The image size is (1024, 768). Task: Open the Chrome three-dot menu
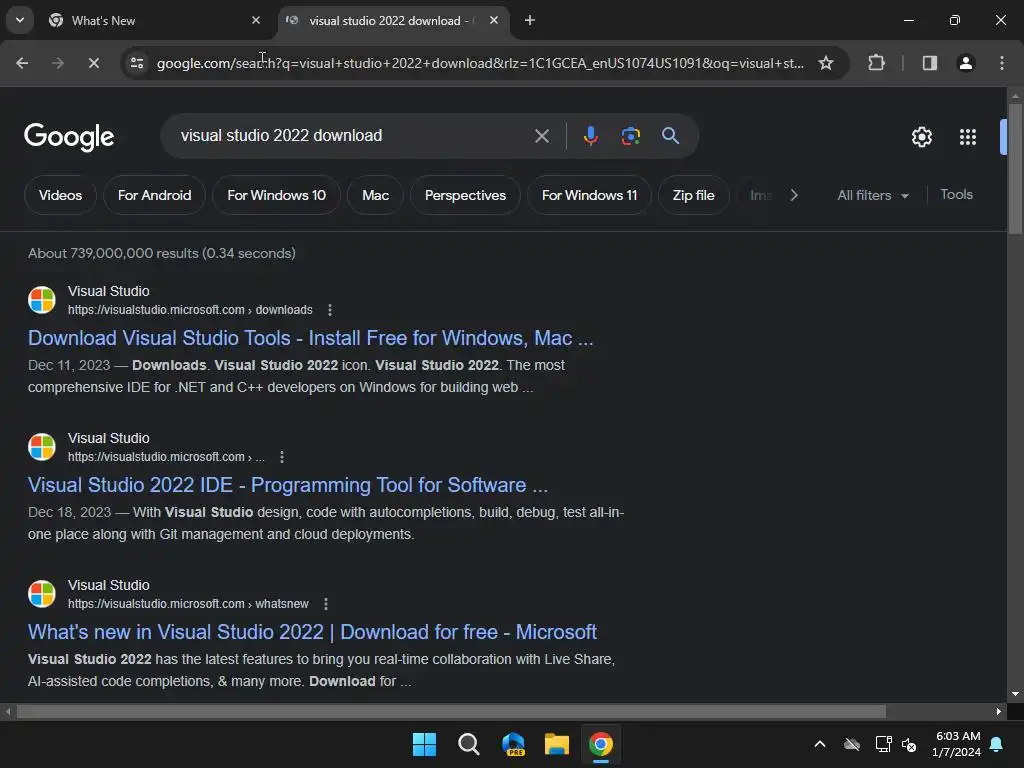[1002, 63]
